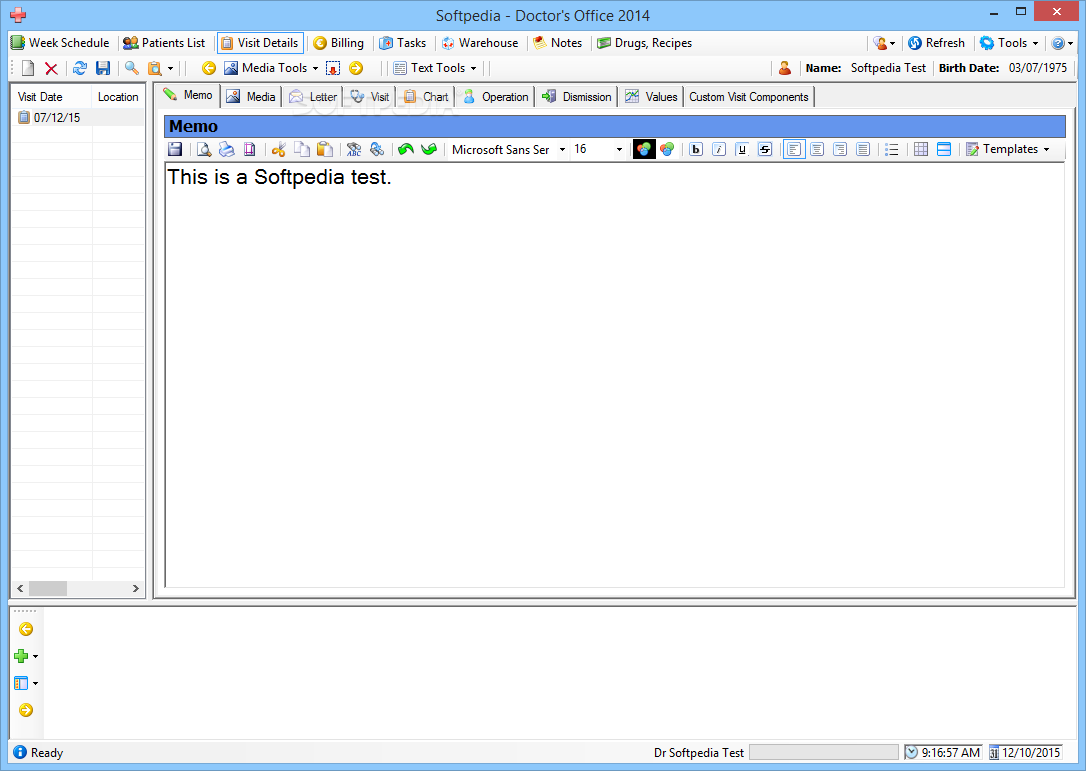This screenshot has width=1086, height=771.
Task: Switch to the Dismission tab
Action: point(577,97)
